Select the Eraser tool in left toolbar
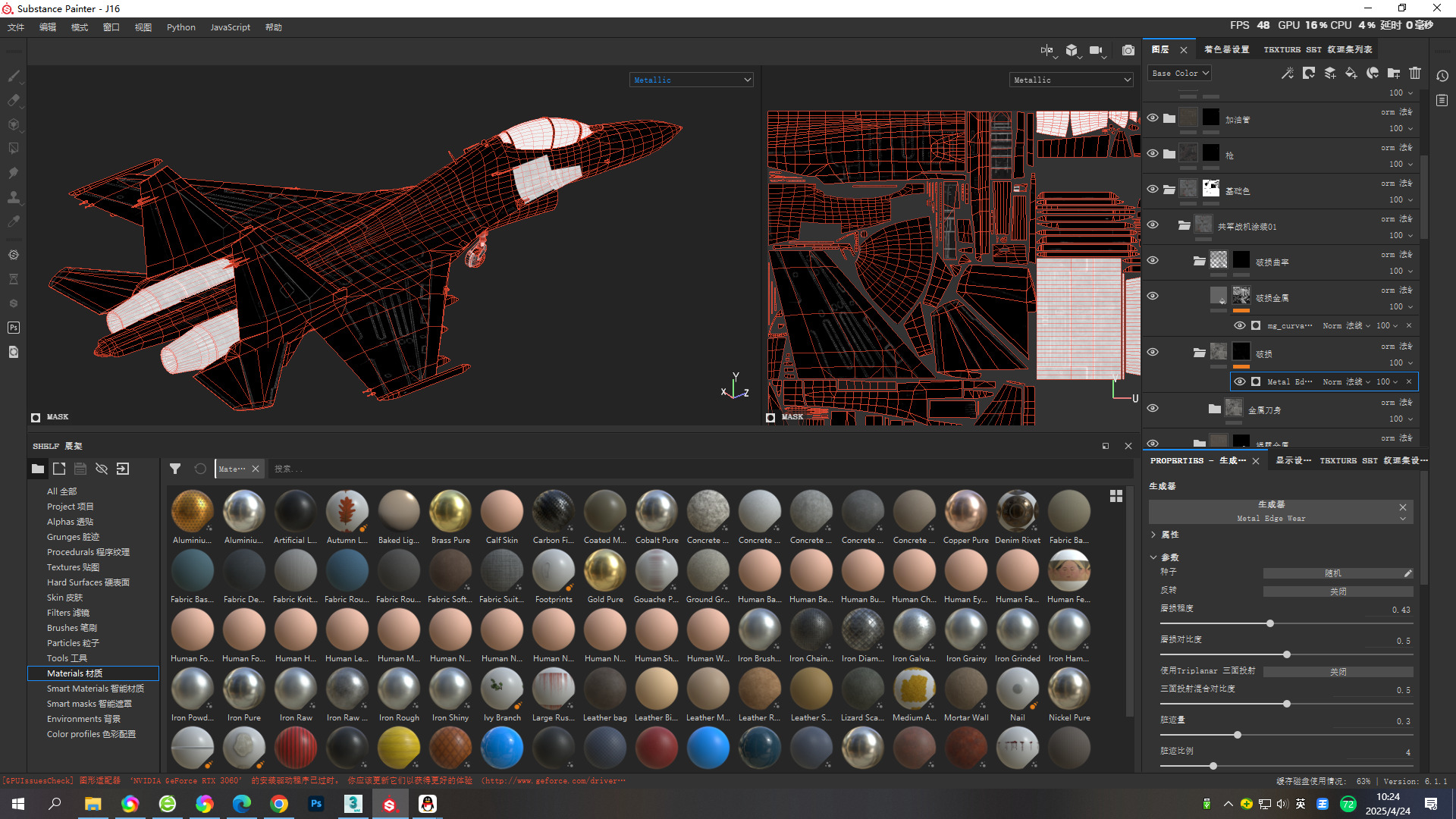Viewport: 1456px width, 819px height. [14, 100]
